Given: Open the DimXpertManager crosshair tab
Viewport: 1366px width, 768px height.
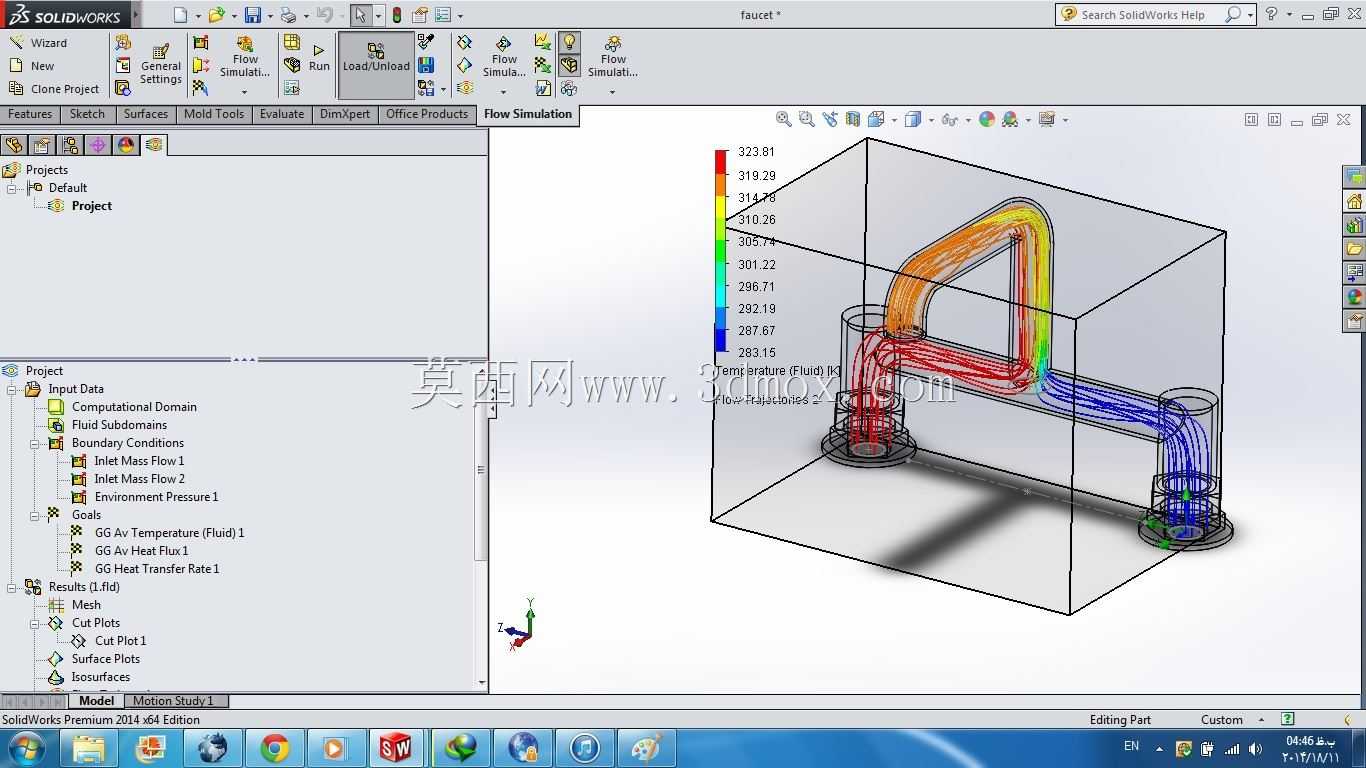Looking at the screenshot, I should 98,145.
